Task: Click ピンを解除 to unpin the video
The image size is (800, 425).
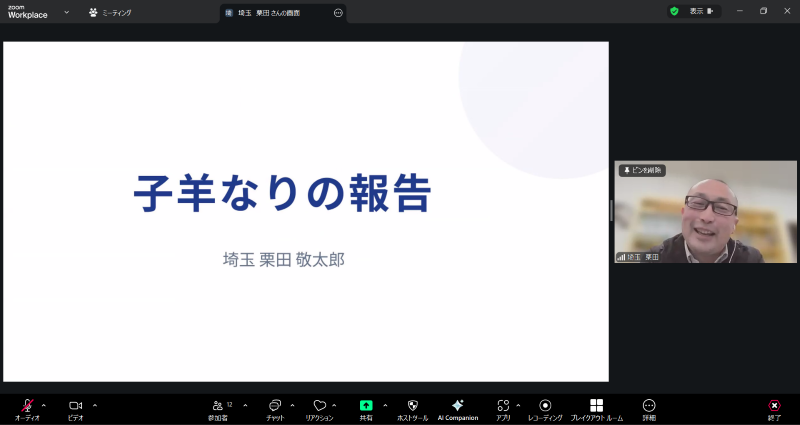Action: [x=642, y=170]
